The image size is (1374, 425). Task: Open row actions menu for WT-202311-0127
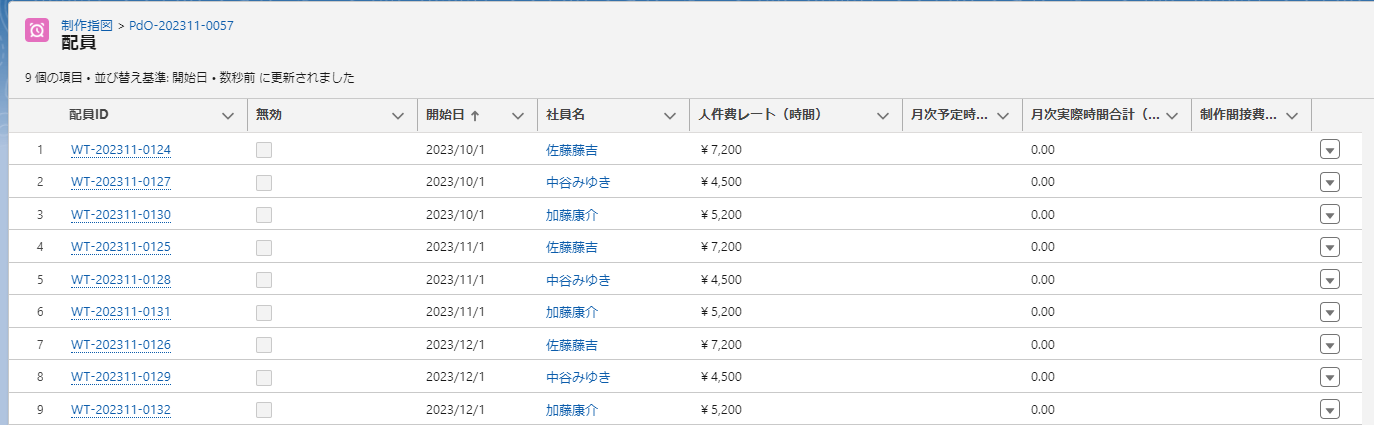click(1329, 182)
